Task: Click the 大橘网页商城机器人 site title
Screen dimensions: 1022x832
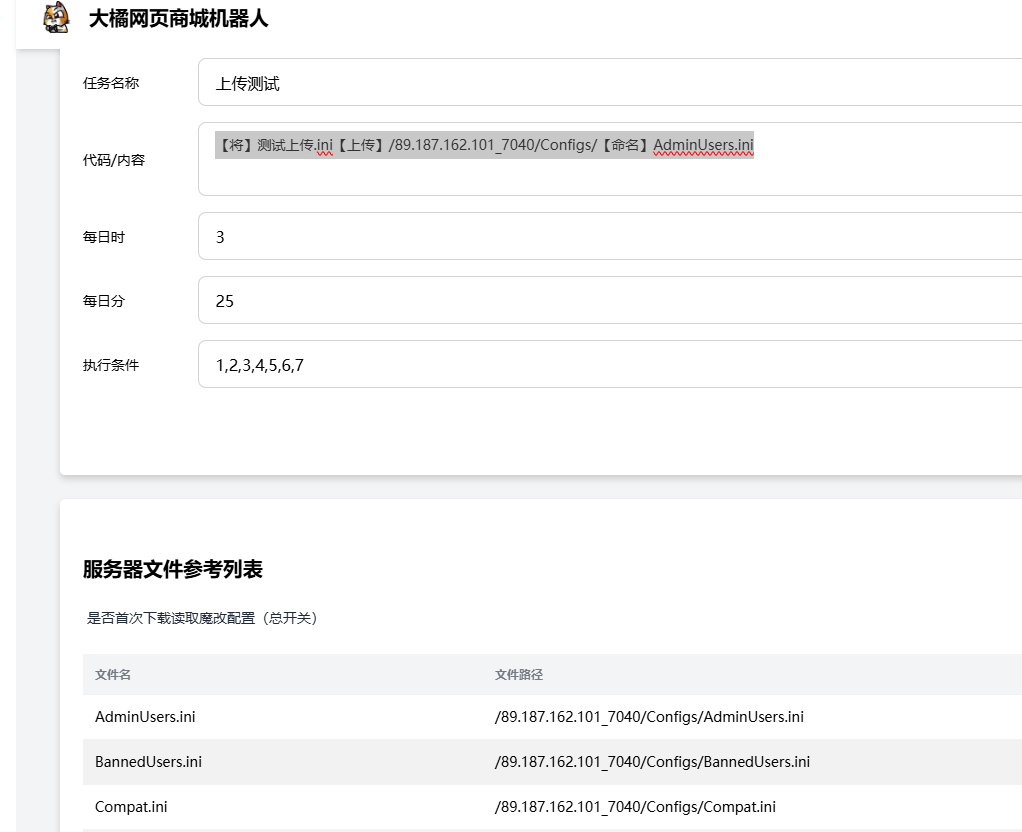Action: (178, 19)
